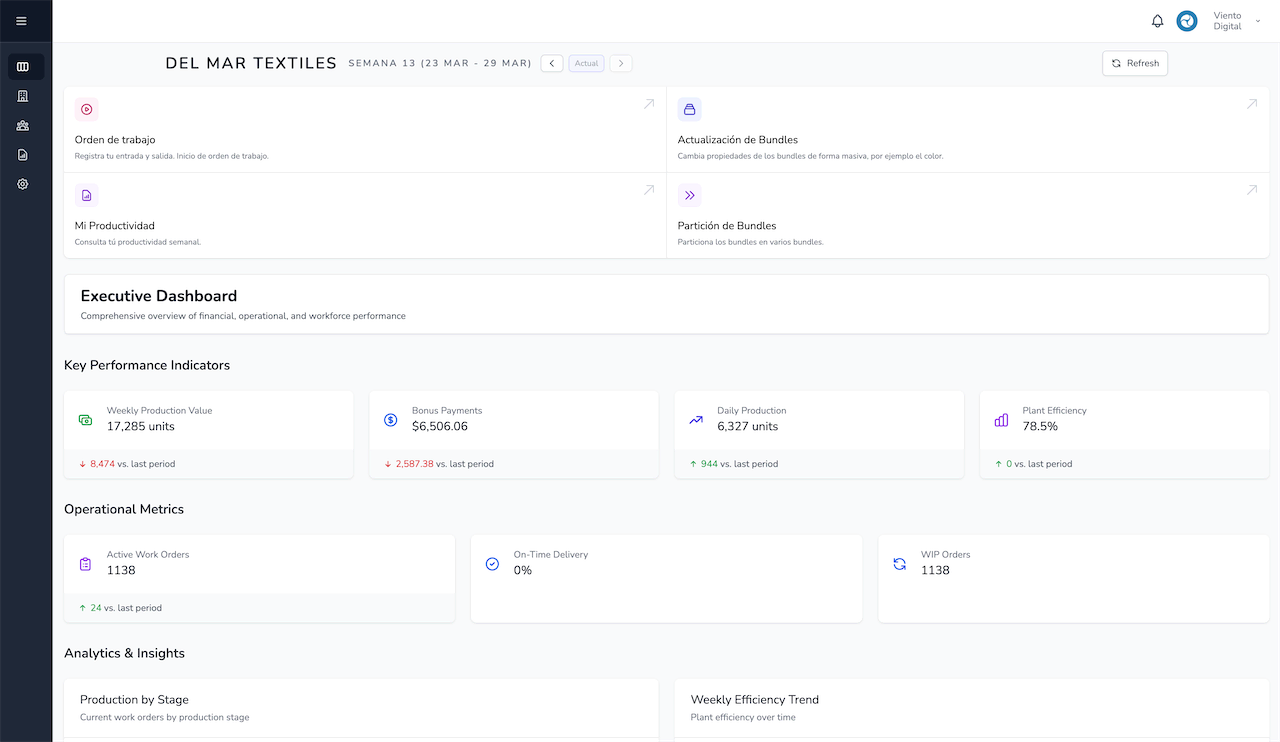Image resolution: width=1280 pixels, height=742 pixels.
Task: Open the building icon in sidebar
Action: [23, 96]
